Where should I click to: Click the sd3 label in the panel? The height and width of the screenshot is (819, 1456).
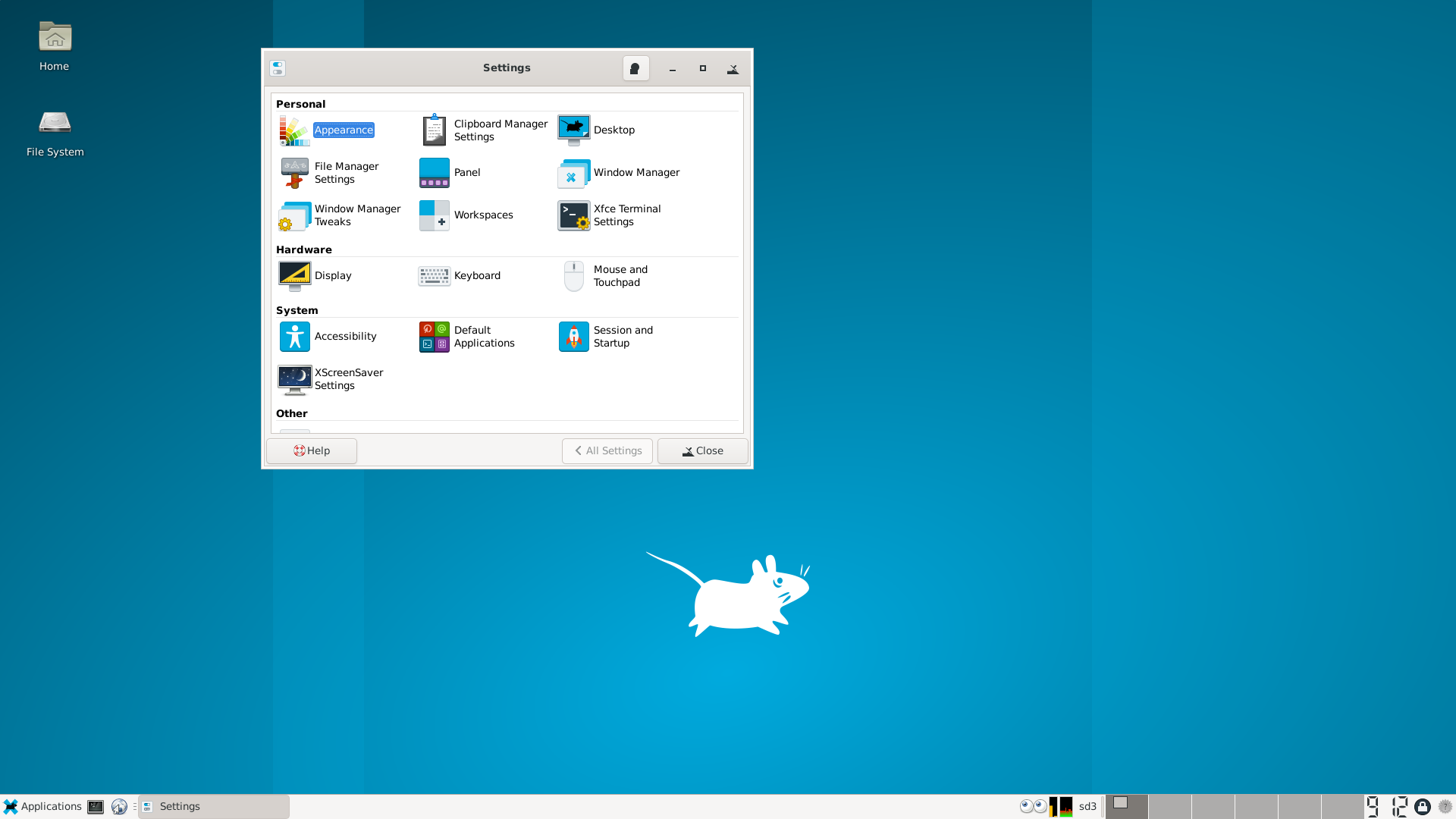[x=1087, y=807]
